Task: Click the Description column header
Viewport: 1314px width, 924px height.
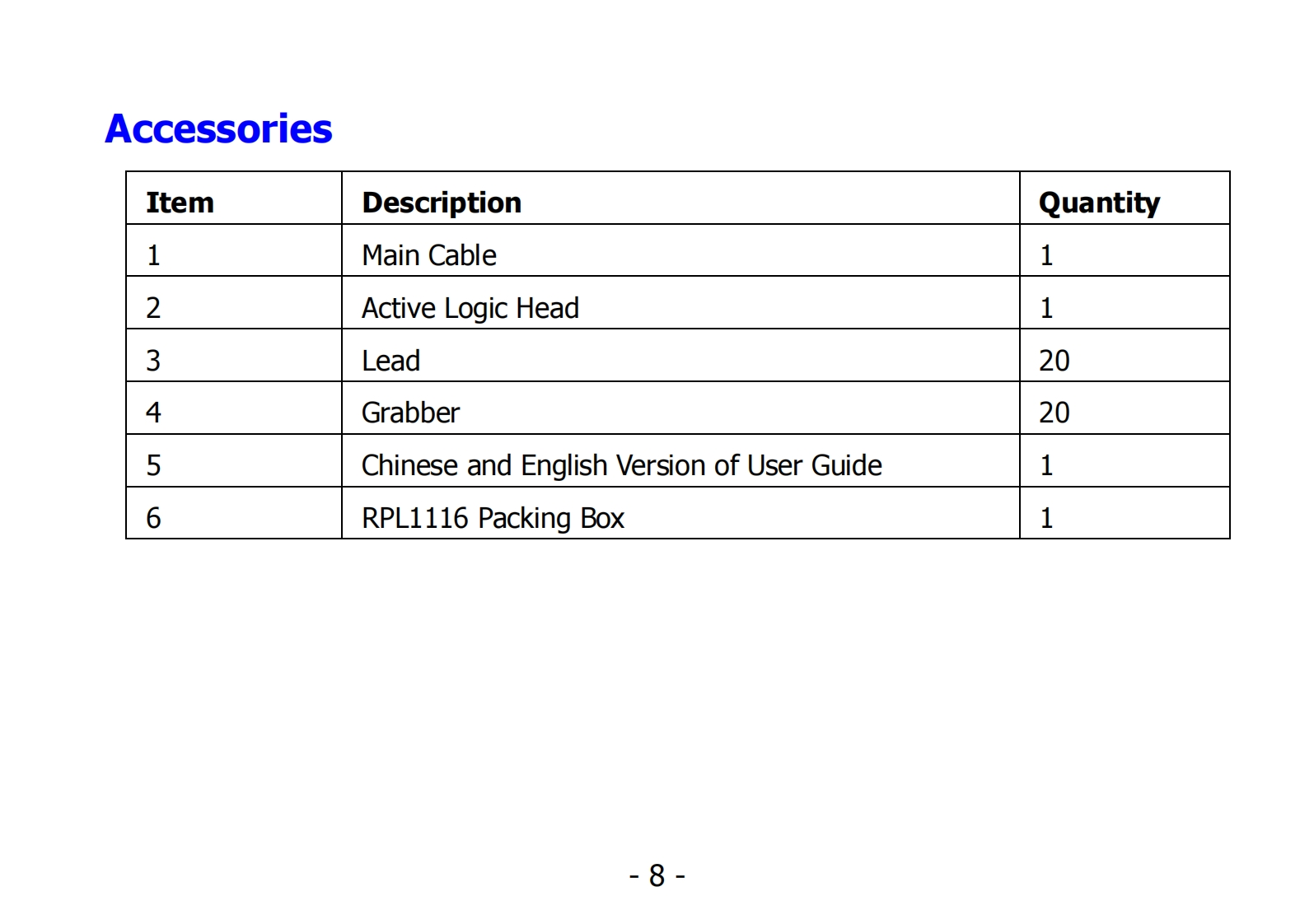Action: (x=442, y=203)
